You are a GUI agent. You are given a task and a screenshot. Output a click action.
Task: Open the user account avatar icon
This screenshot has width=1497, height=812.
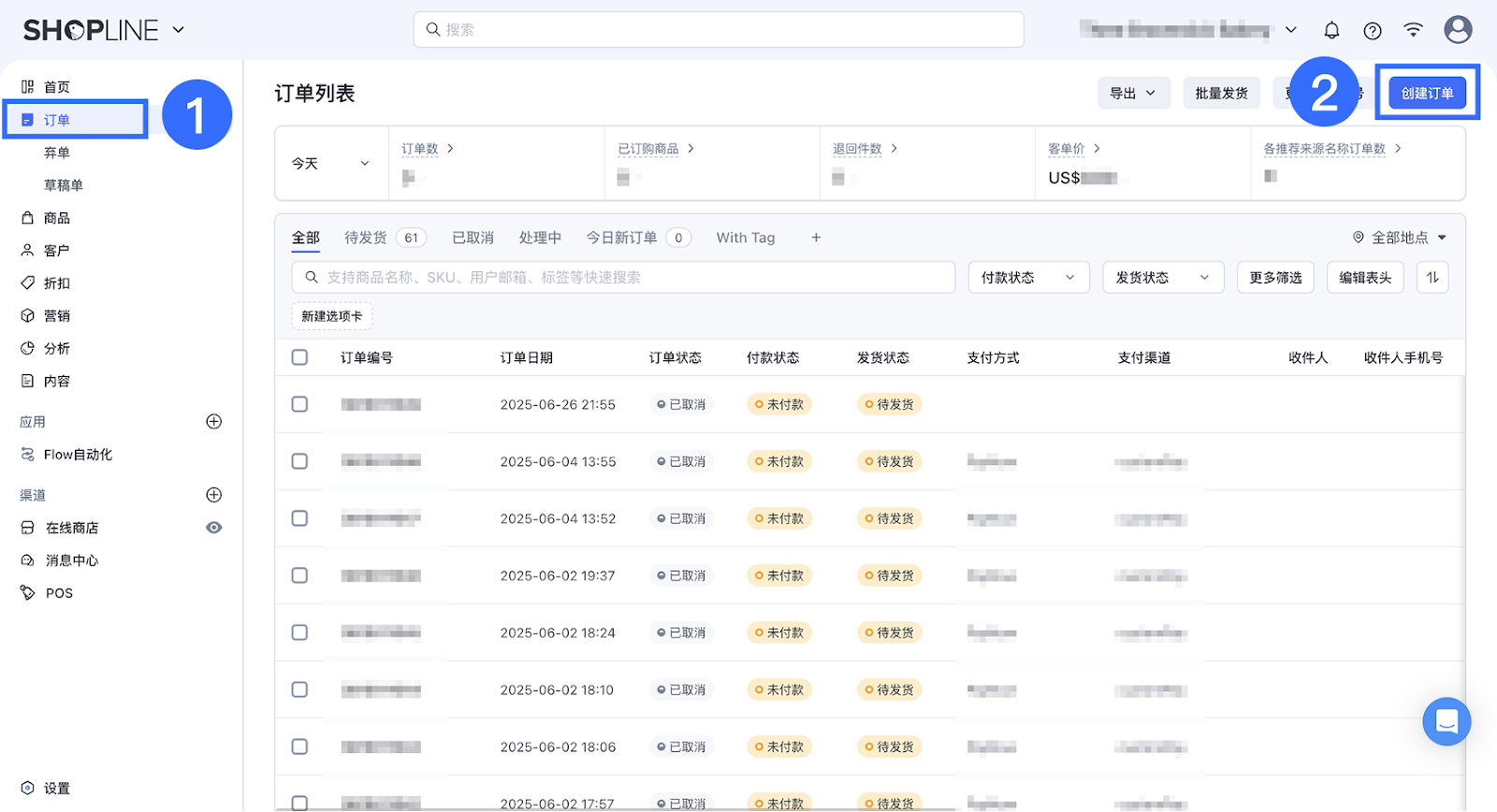pyautogui.click(x=1457, y=30)
